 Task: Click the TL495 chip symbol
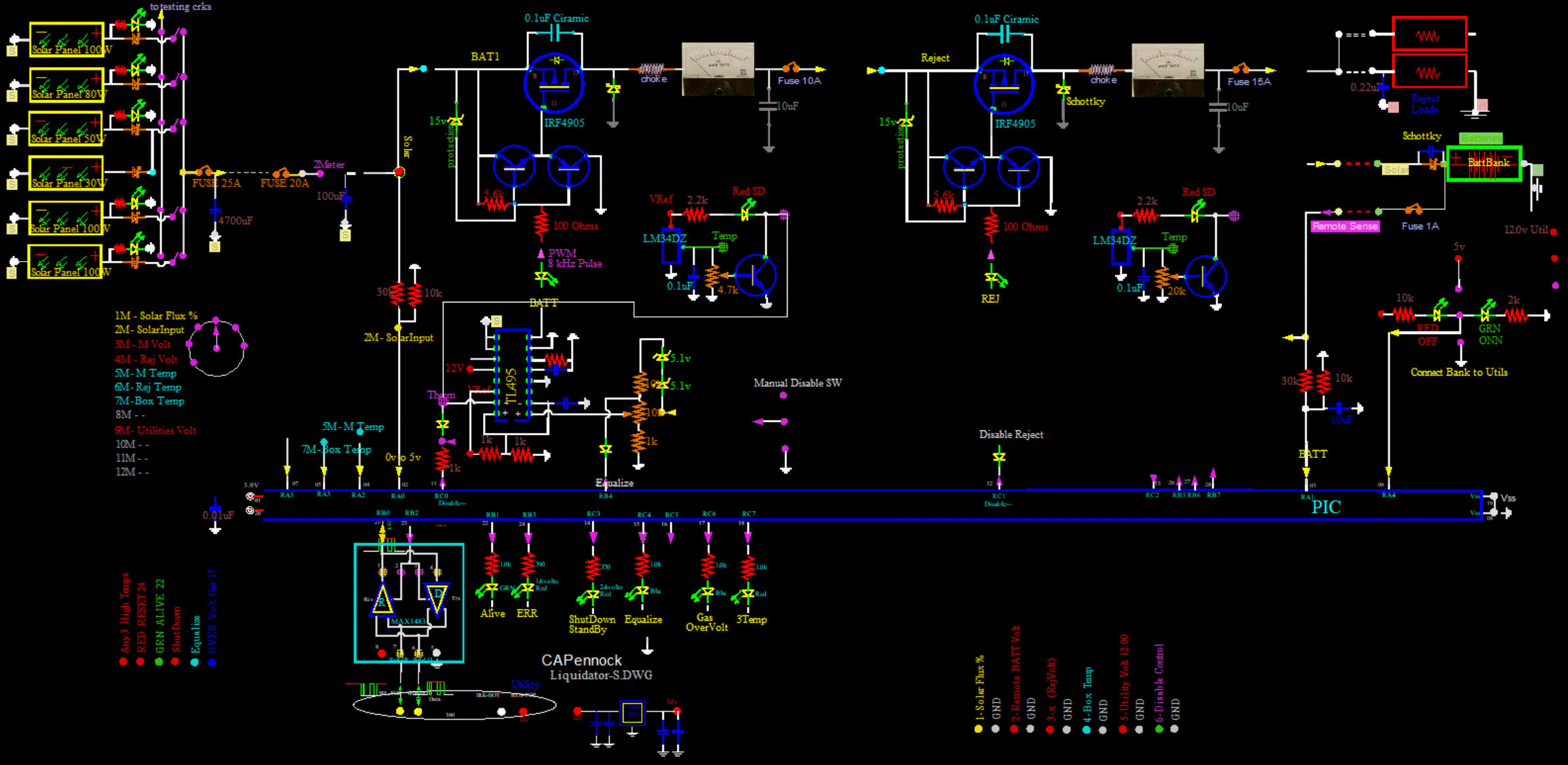point(512,376)
